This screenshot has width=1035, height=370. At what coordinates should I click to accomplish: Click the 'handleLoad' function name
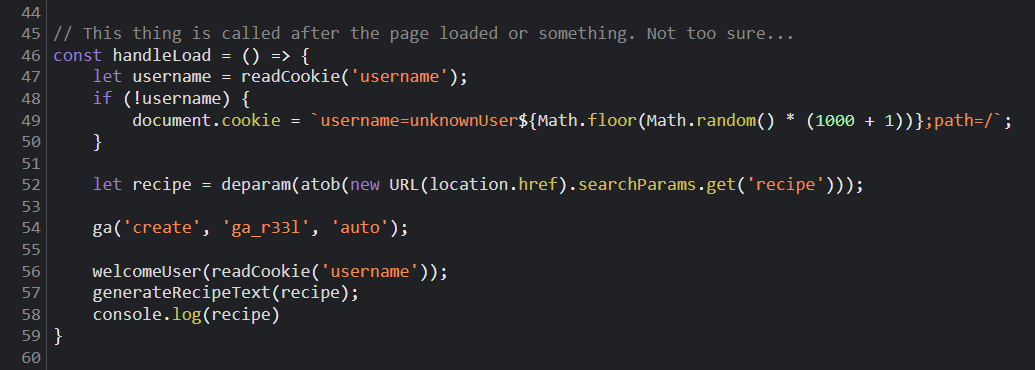[x=162, y=55]
